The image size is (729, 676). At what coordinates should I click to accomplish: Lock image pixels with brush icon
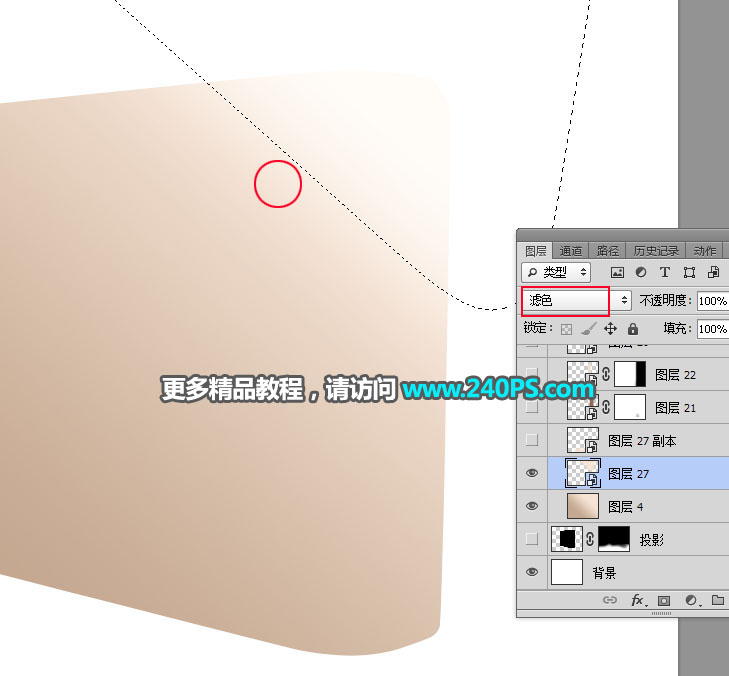coord(589,329)
